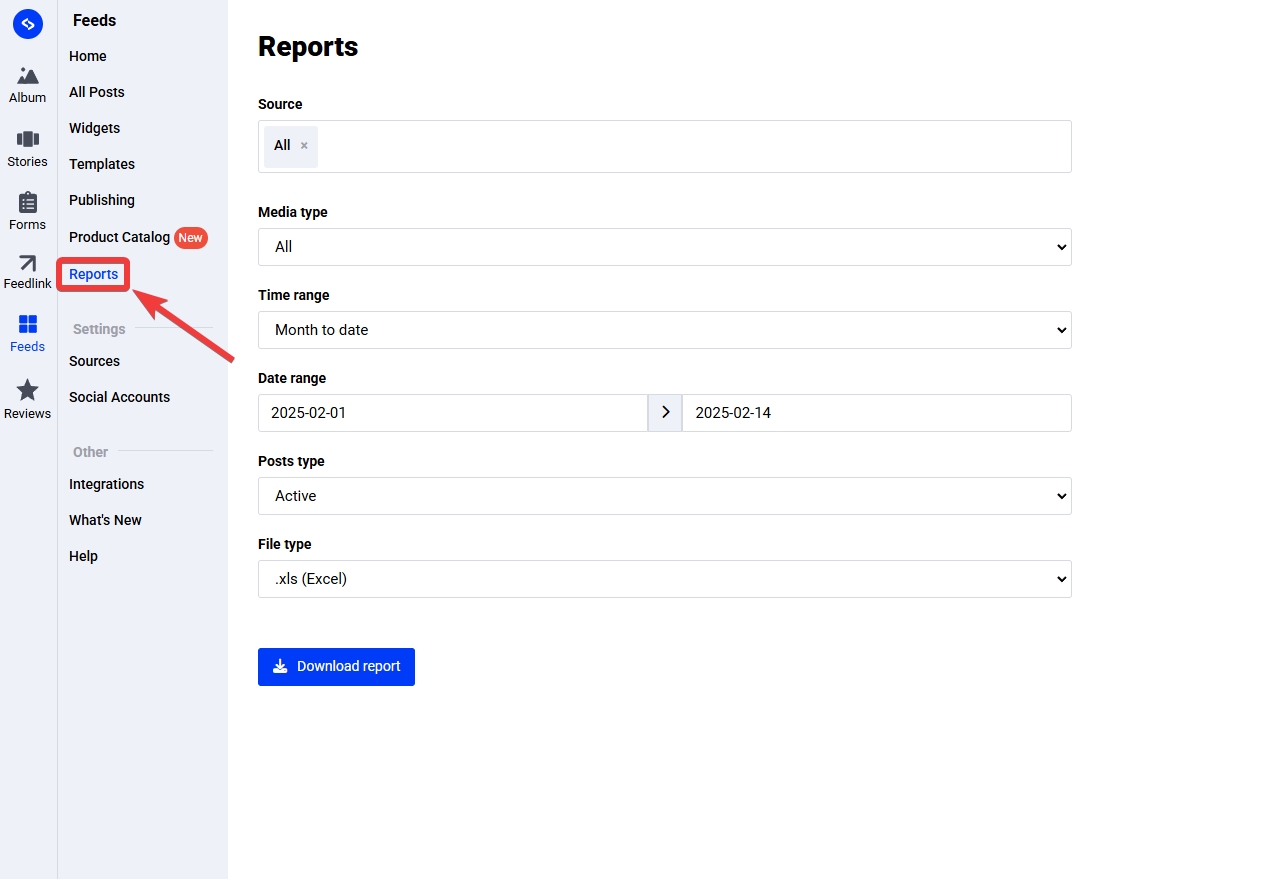Open Social Accounts settings
Screen dimensions: 1279x879
tap(119, 397)
